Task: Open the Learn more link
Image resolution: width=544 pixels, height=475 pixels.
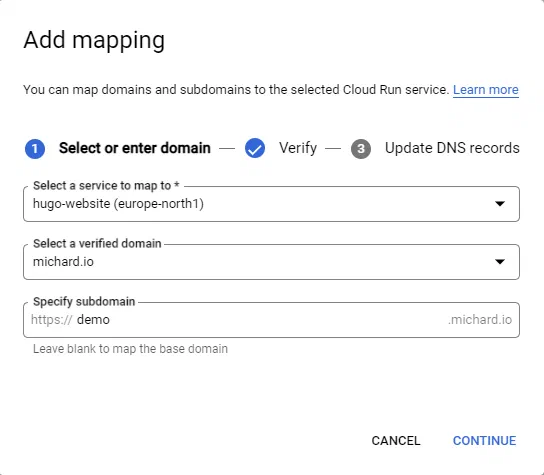Action: coord(486,90)
